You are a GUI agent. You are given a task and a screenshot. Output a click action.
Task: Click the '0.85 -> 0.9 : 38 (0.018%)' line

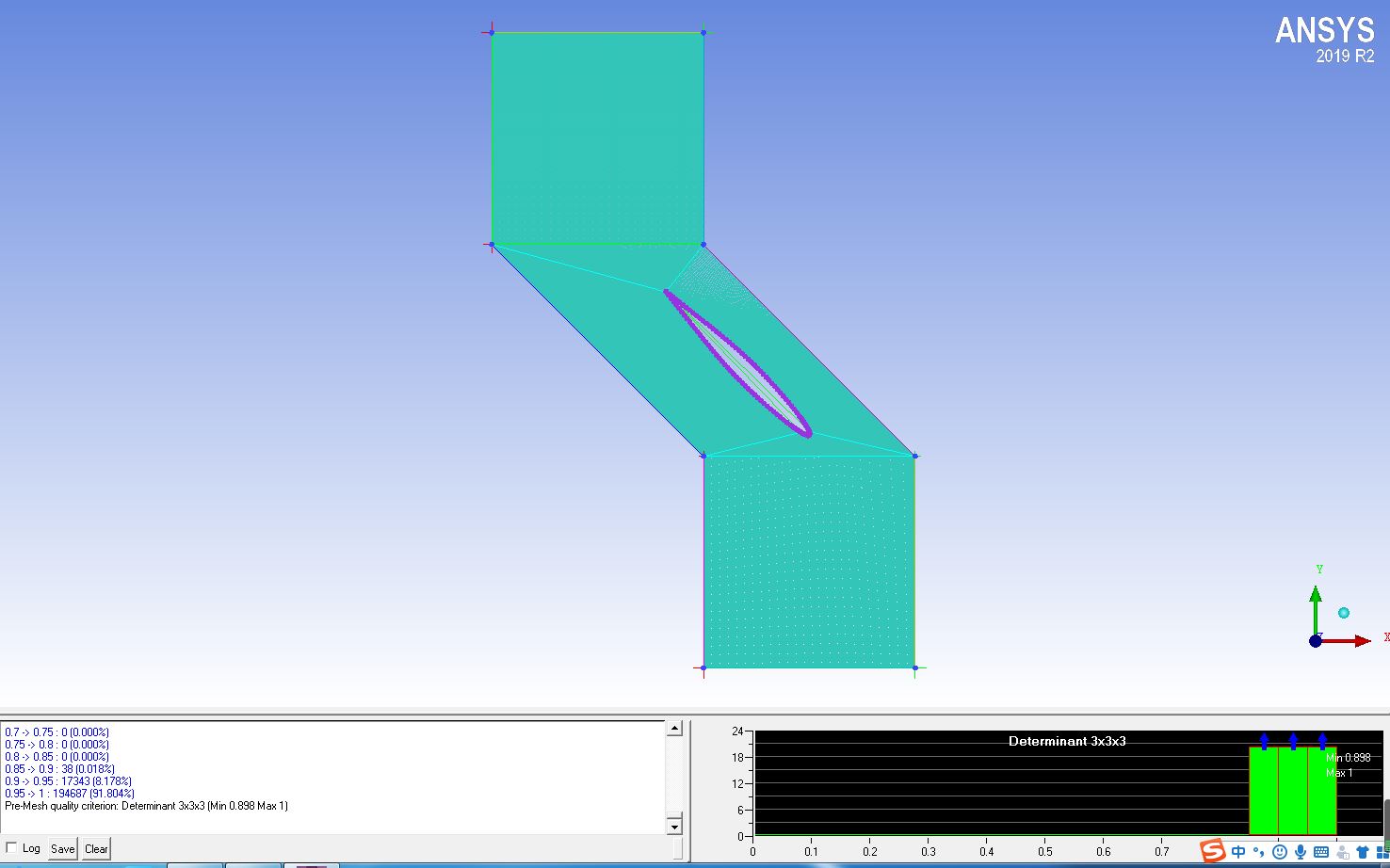point(59,769)
